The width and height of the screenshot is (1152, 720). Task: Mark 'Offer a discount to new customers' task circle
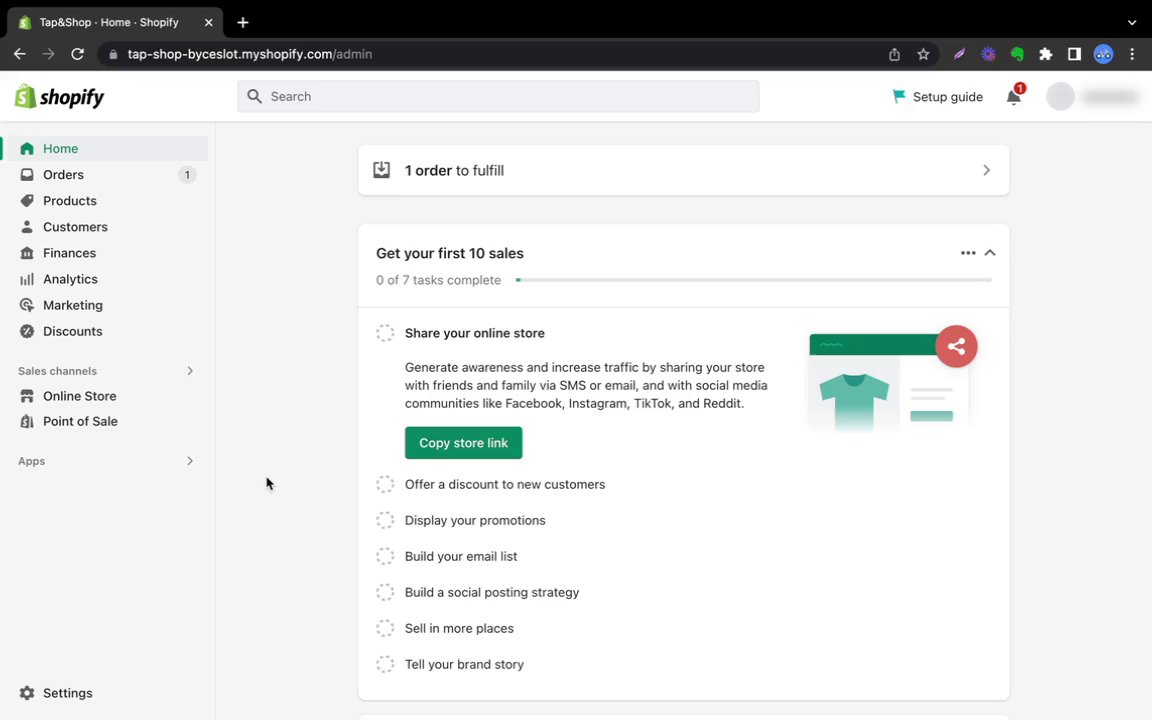click(x=385, y=484)
